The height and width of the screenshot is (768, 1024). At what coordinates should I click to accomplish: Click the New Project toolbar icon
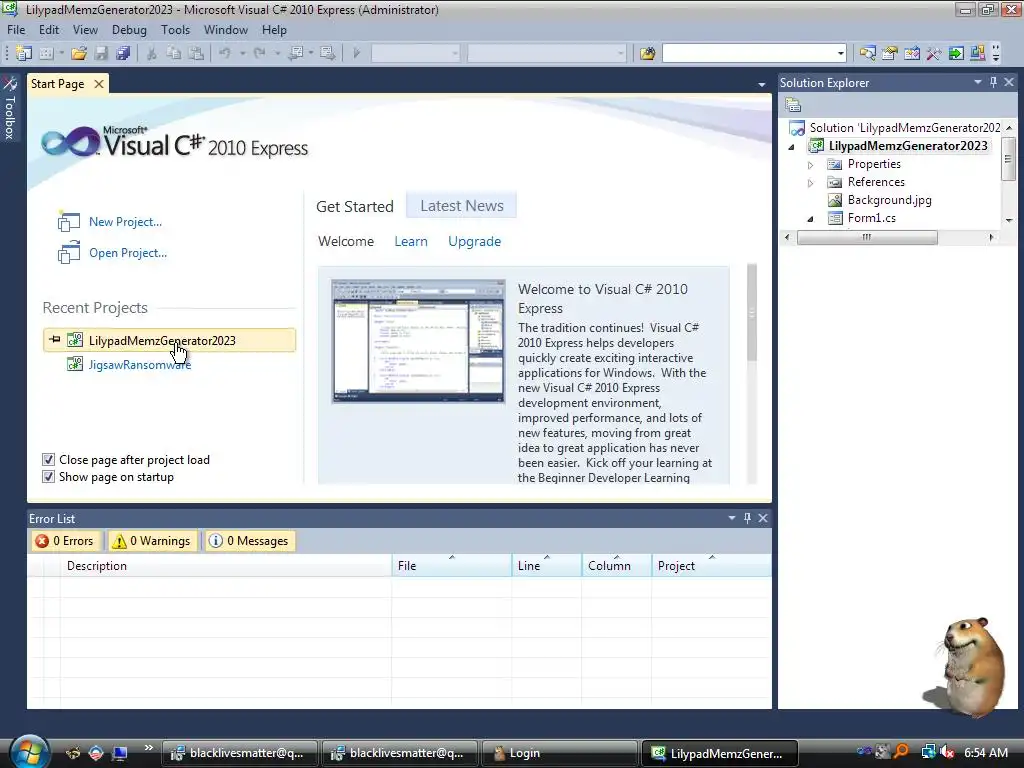tap(24, 53)
